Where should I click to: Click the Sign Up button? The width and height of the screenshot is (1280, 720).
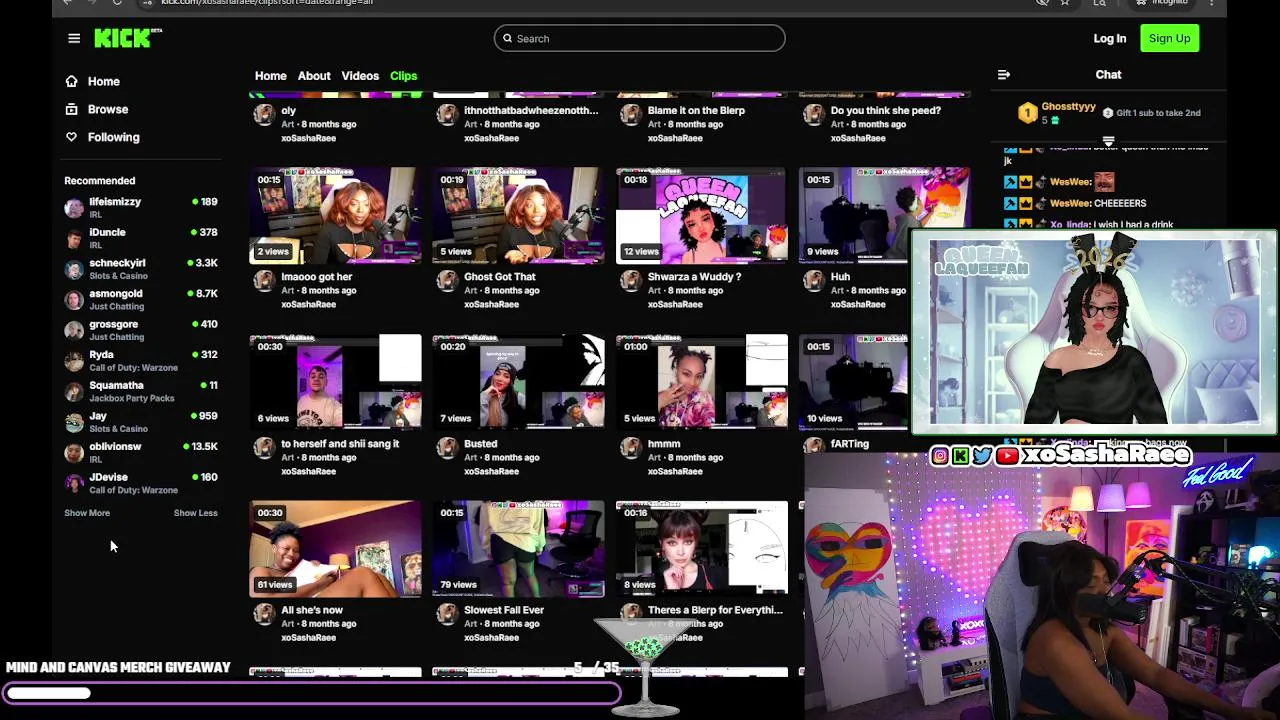click(1169, 38)
